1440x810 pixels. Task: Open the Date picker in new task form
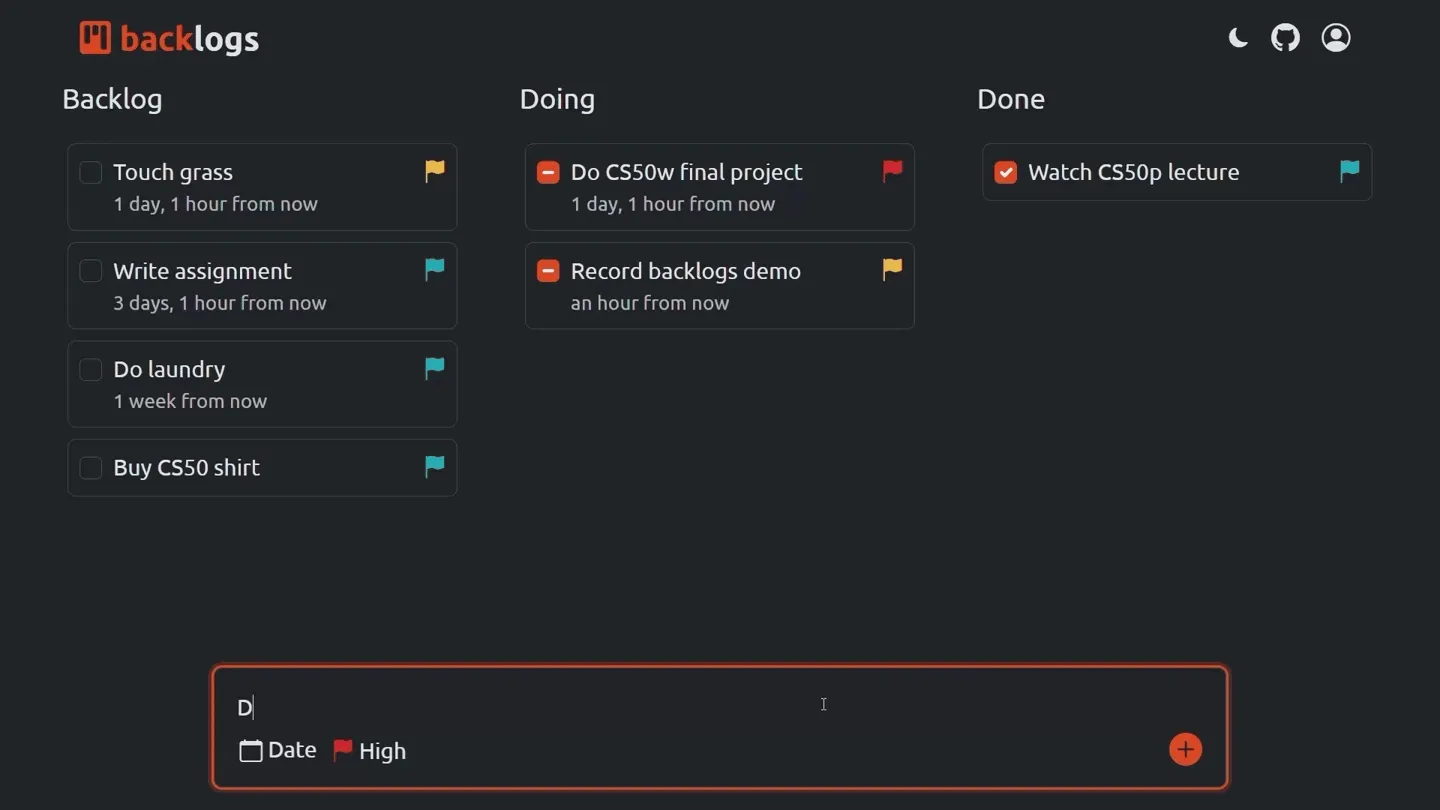tap(278, 750)
